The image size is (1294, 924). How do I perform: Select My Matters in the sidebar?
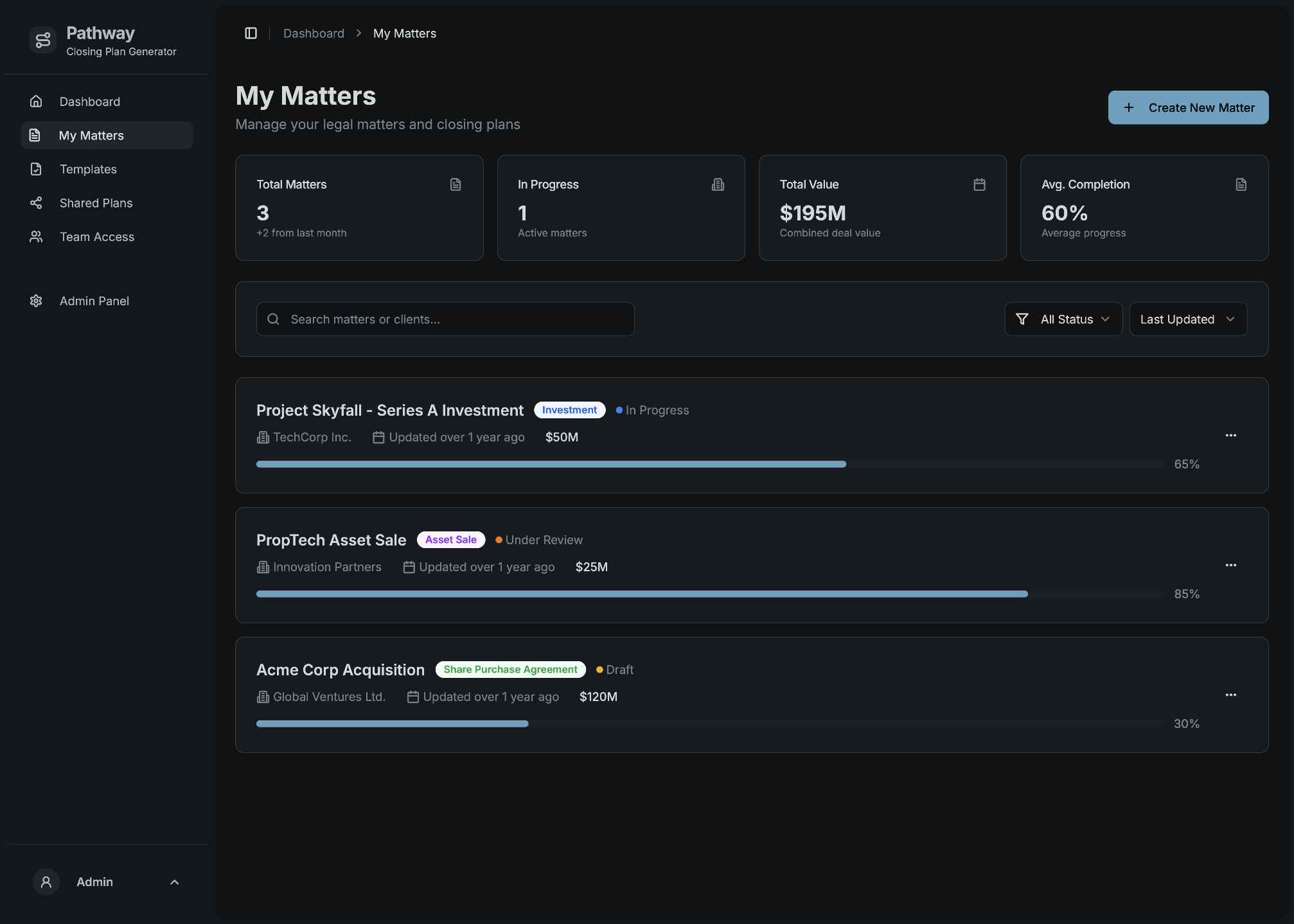[x=91, y=136]
